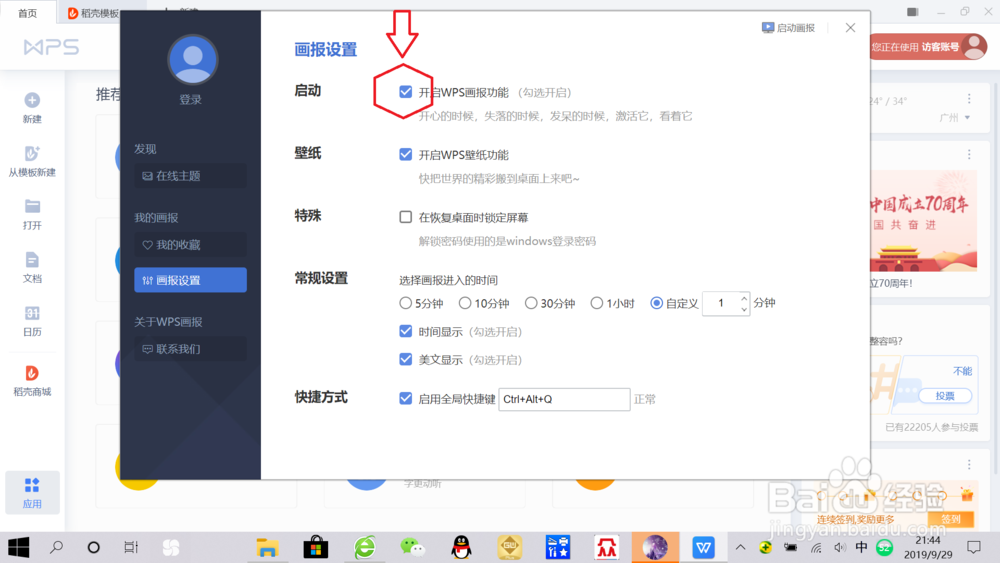
Task: Open the notification center icon
Action: (974, 547)
